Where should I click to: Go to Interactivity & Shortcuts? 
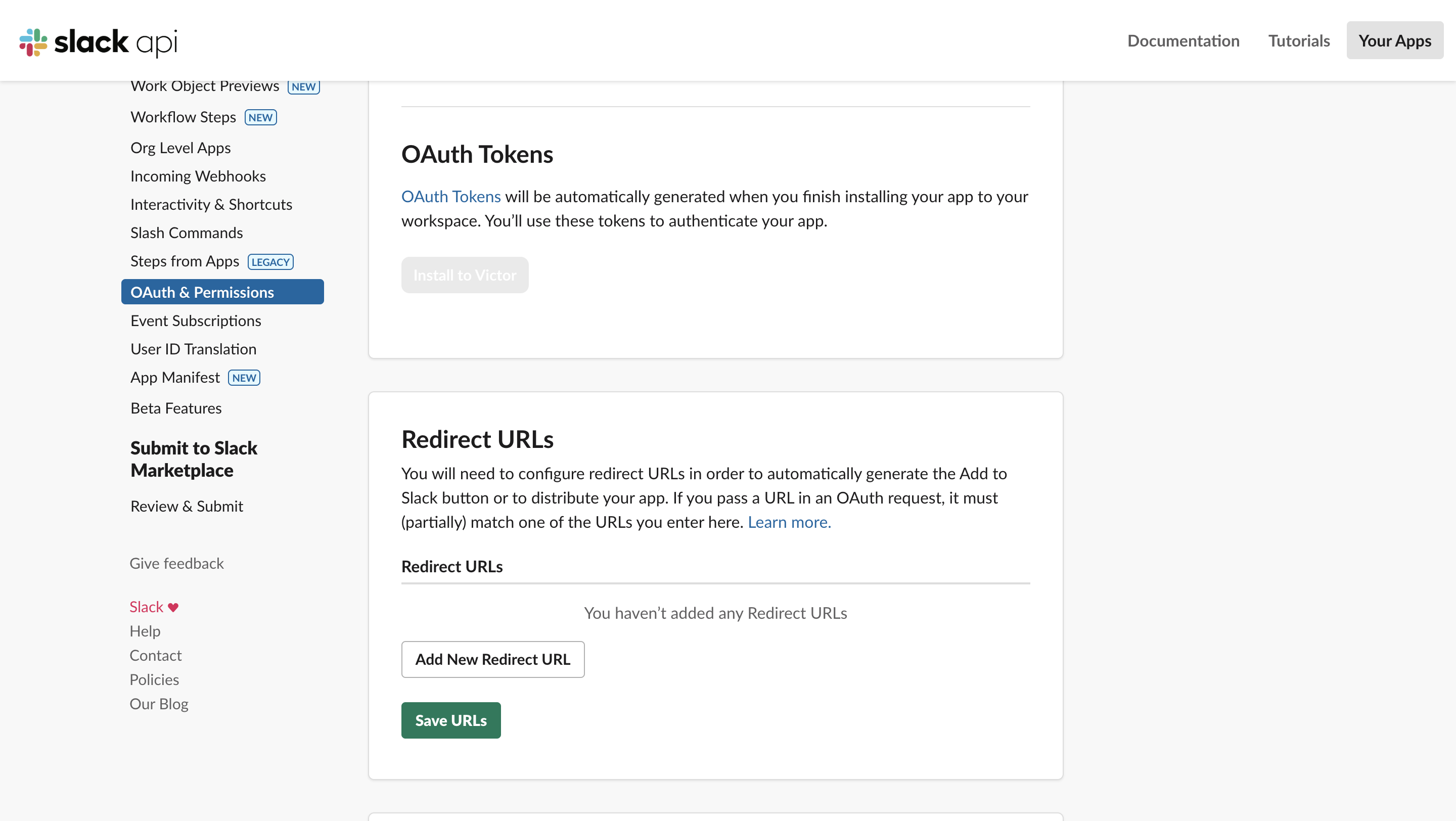click(x=211, y=204)
